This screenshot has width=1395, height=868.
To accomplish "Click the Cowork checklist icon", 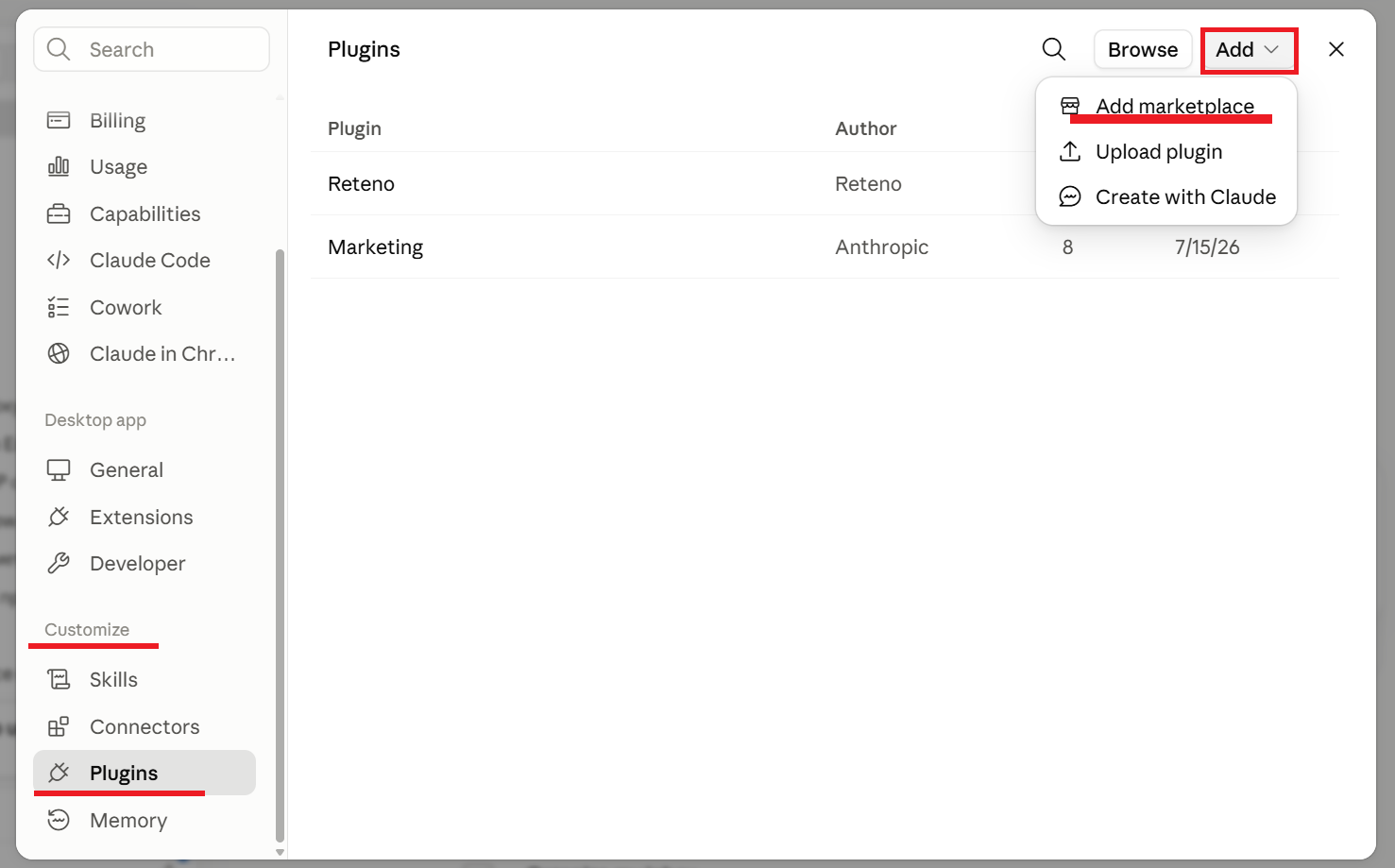I will 59,307.
